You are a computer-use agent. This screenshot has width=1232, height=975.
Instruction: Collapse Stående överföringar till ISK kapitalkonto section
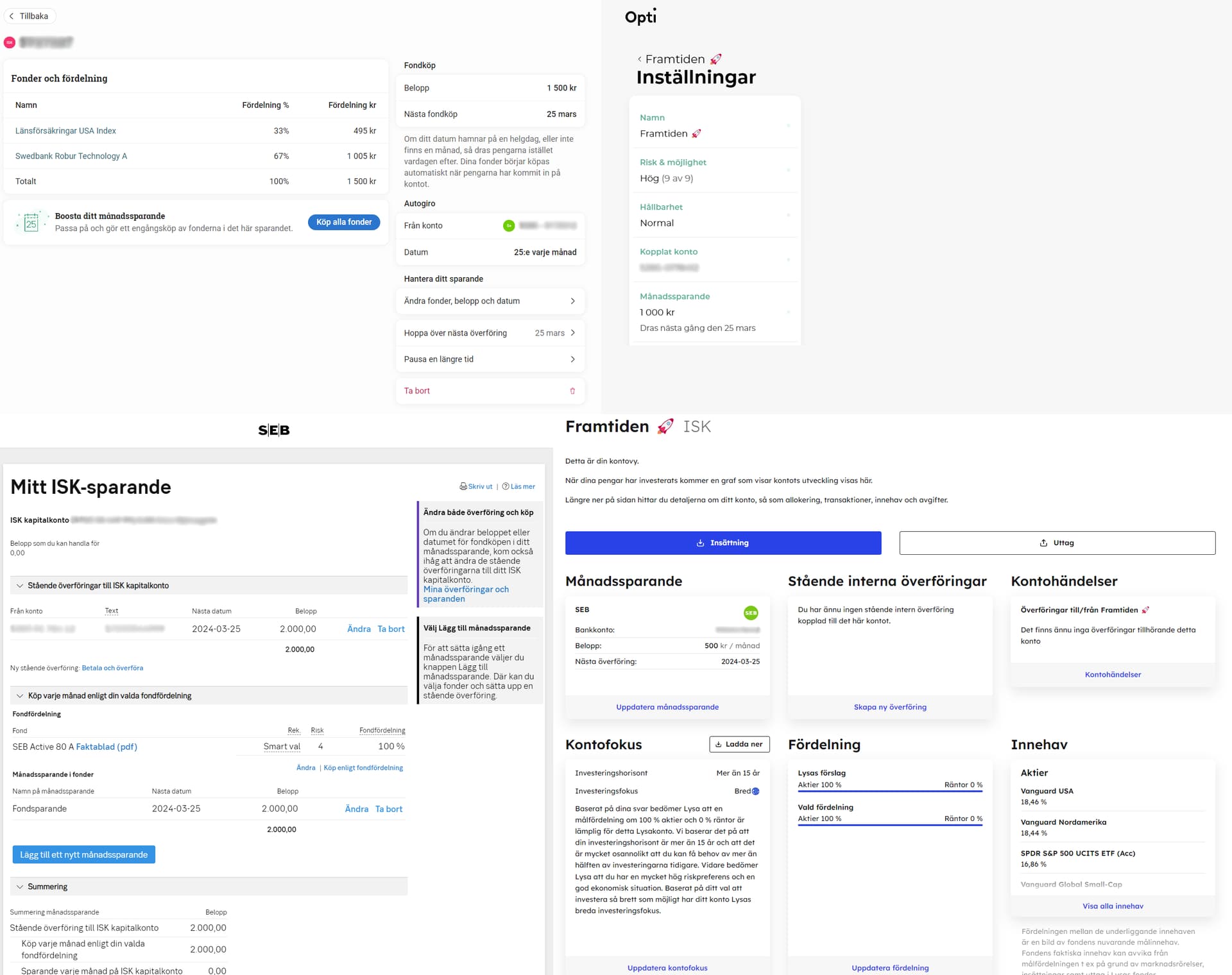(20, 586)
